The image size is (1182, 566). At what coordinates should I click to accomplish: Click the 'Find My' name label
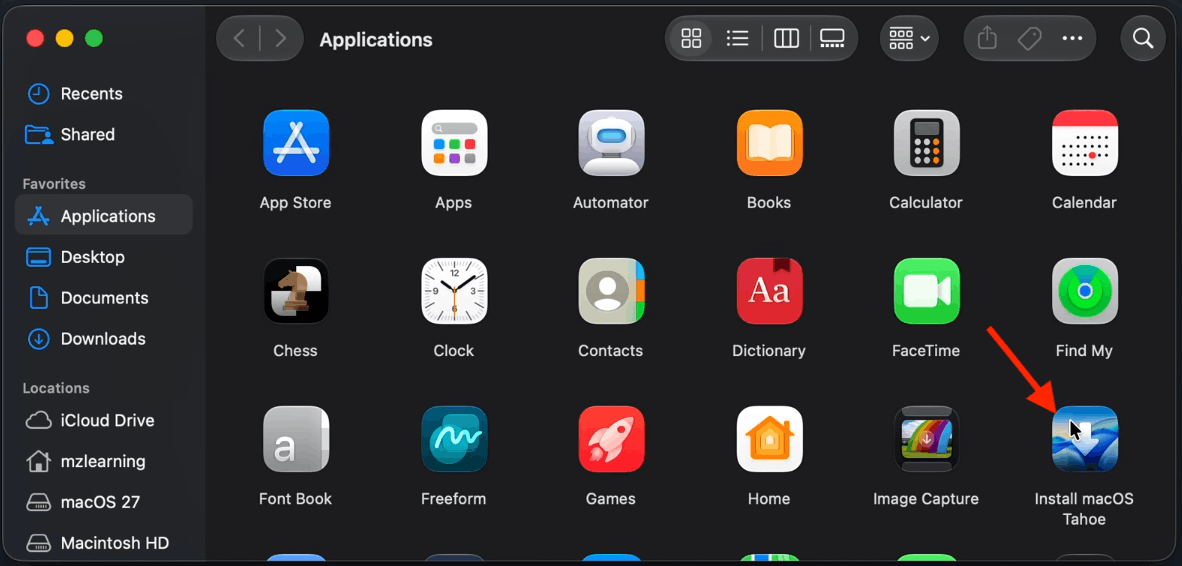[1084, 350]
